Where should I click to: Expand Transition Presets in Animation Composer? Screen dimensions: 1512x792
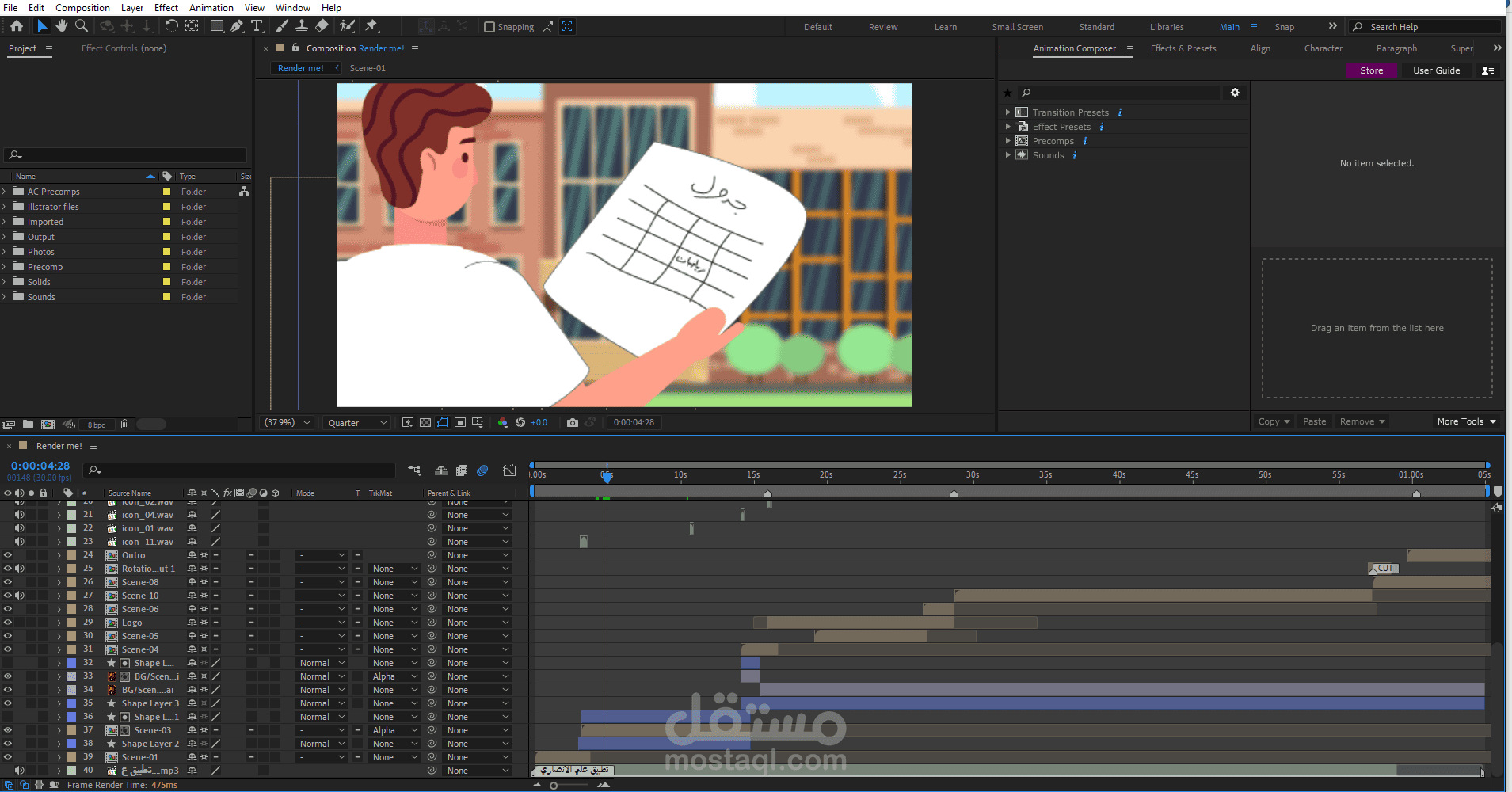click(1007, 112)
